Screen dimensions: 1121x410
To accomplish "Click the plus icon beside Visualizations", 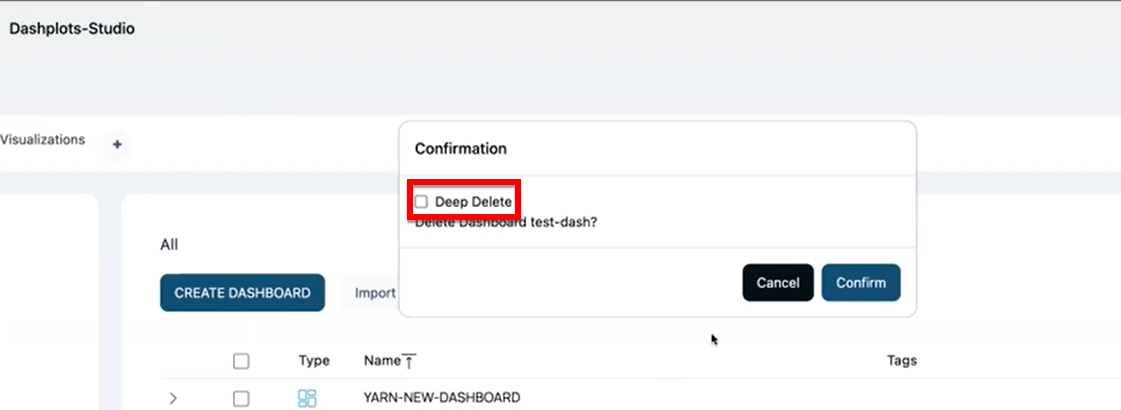I will pyautogui.click(x=117, y=145).
